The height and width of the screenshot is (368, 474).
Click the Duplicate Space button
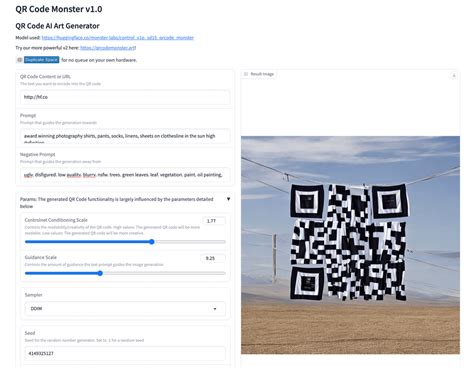click(42, 60)
